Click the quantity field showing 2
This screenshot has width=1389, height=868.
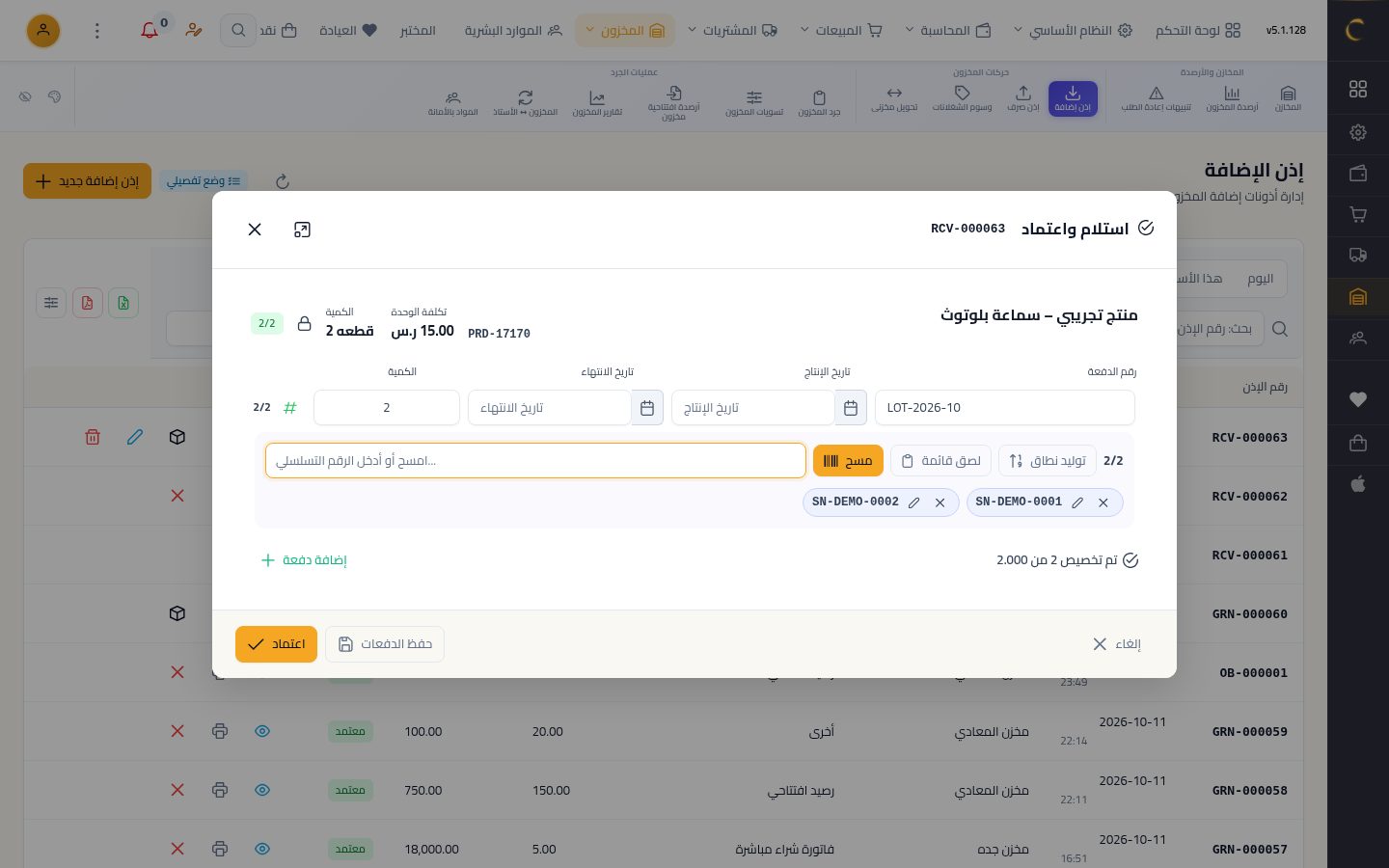pos(387,408)
